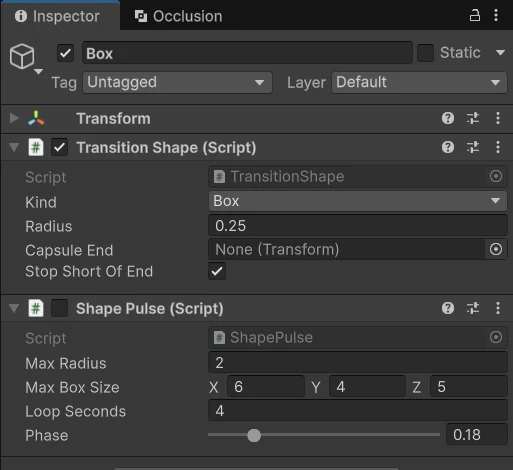Screen dimensions: 513x470
Task: Click the ShapePulse script reference field
Action: [357, 337]
